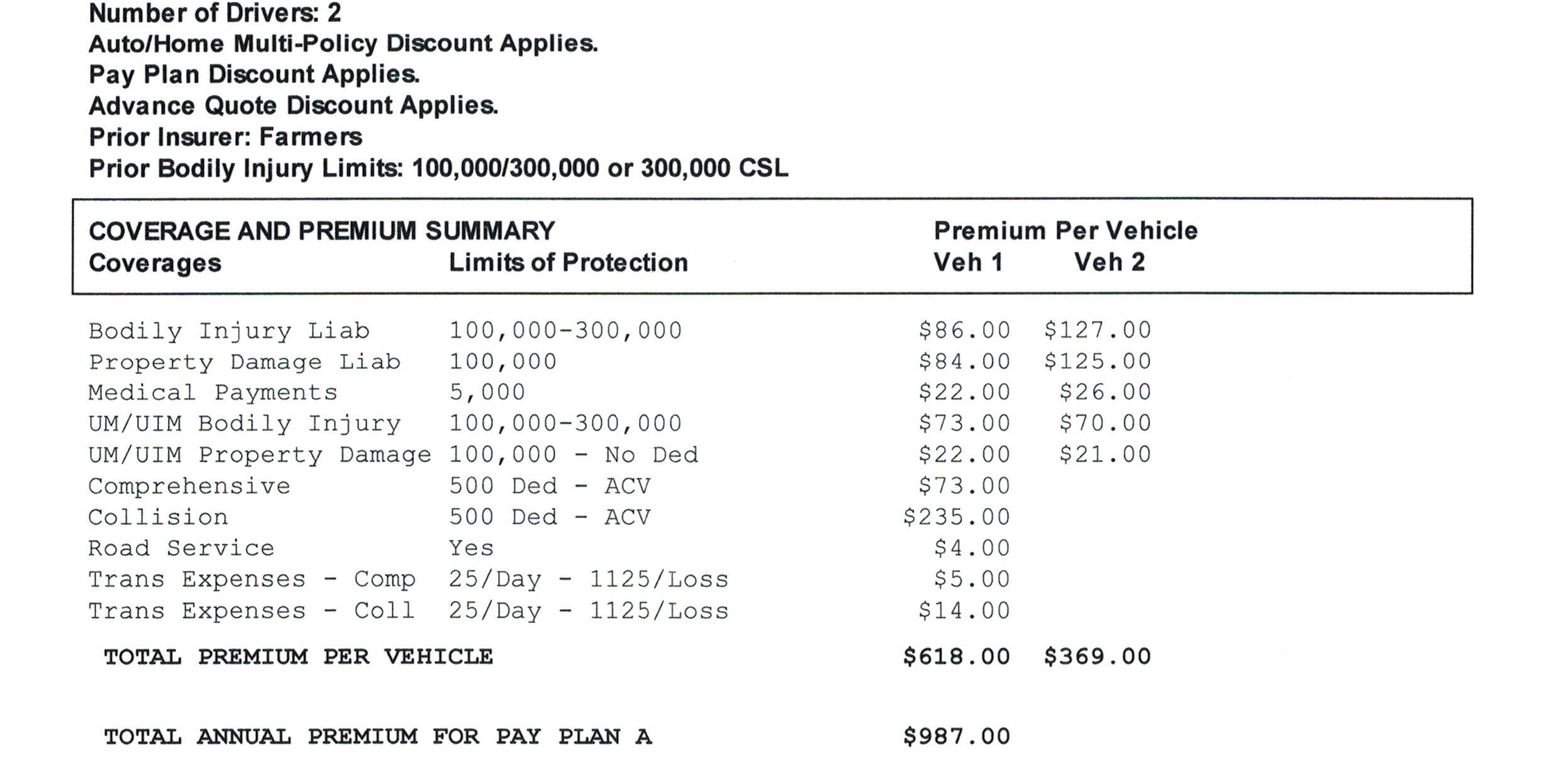This screenshot has width=1559, height=784.
Task: Click Trans Expenses - Comp $5.00 amount
Action: (x=972, y=579)
